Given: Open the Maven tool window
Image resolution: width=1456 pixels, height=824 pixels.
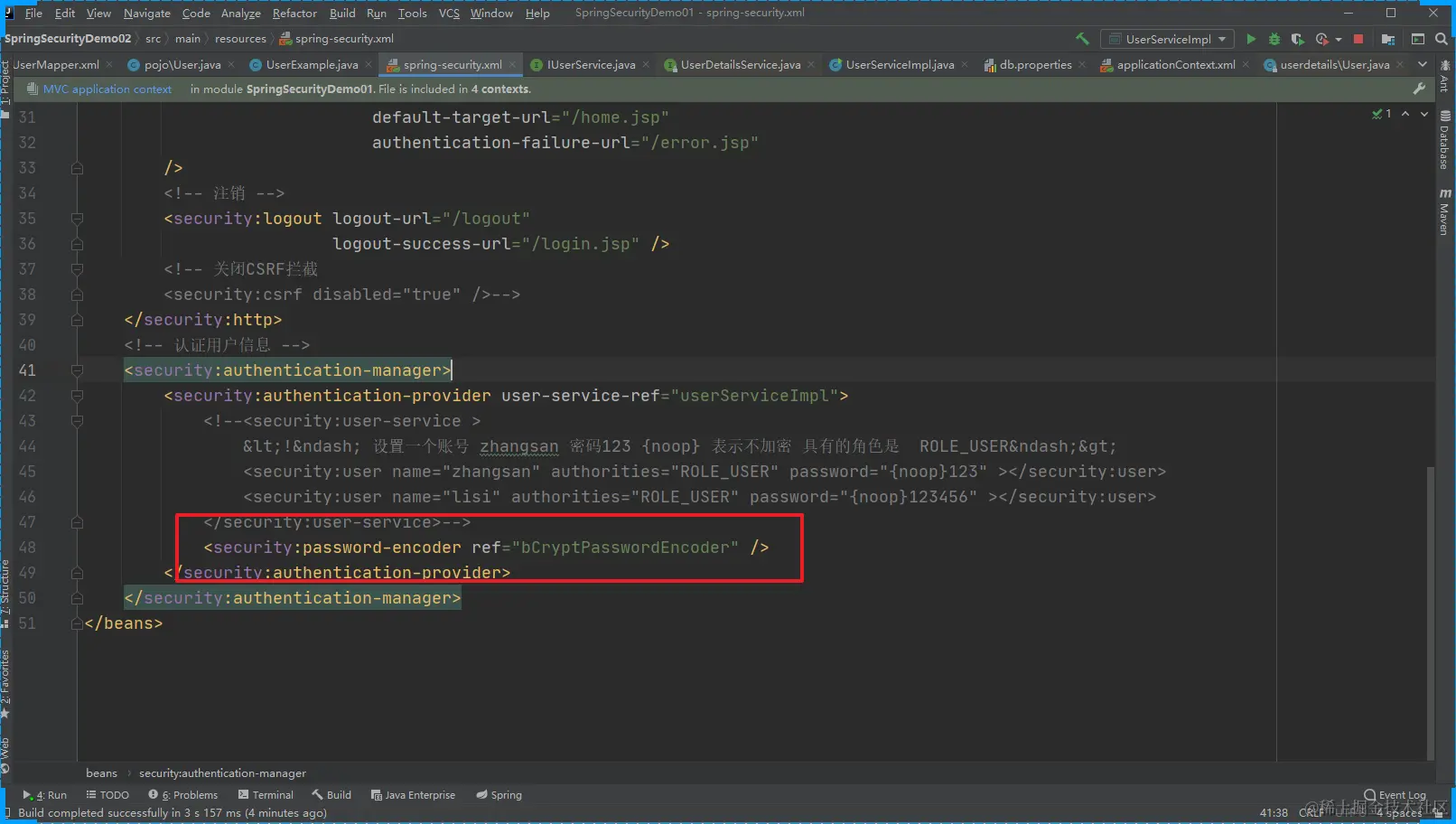Looking at the screenshot, I should click(x=1444, y=212).
